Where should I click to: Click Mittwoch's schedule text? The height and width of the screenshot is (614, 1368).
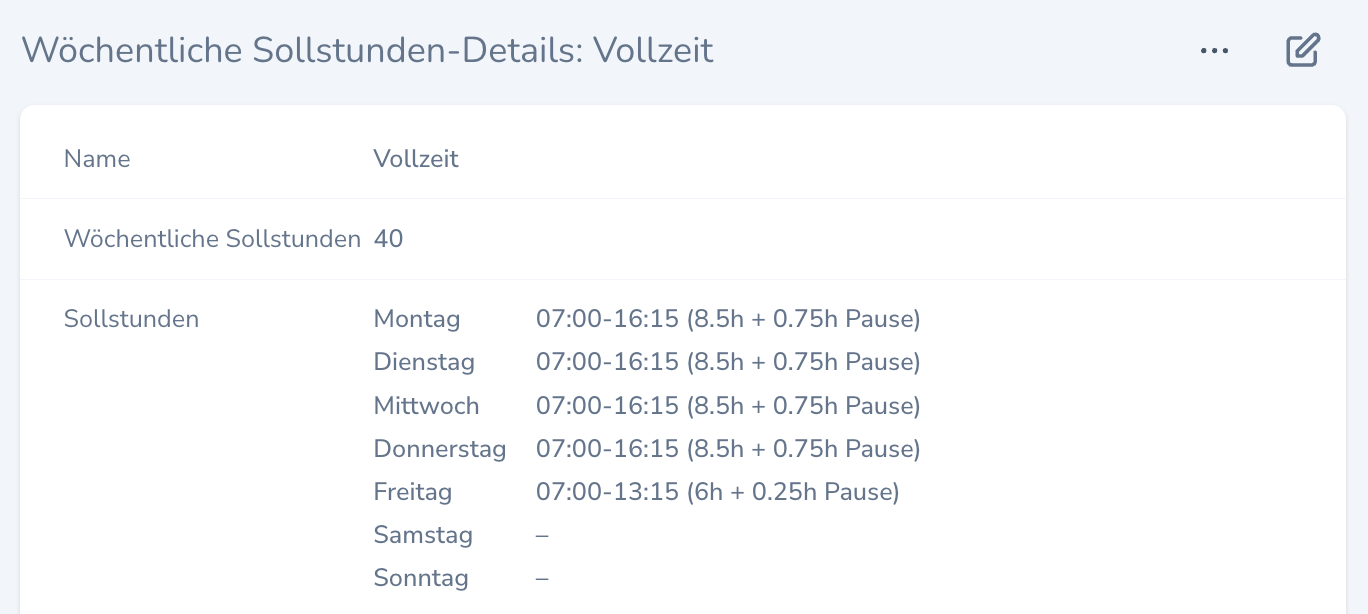pyautogui.click(x=728, y=405)
